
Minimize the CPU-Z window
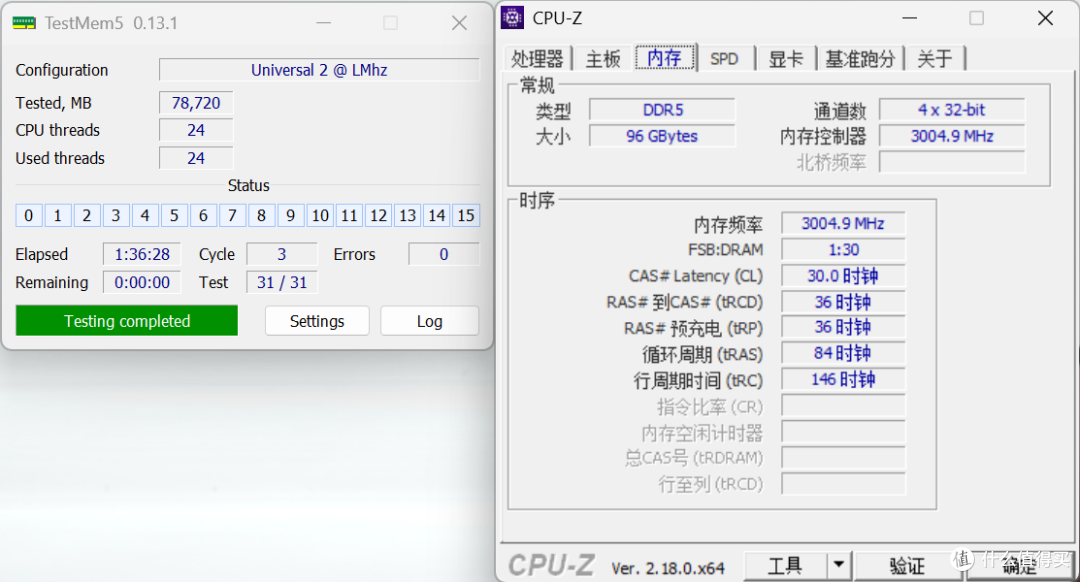coord(910,18)
